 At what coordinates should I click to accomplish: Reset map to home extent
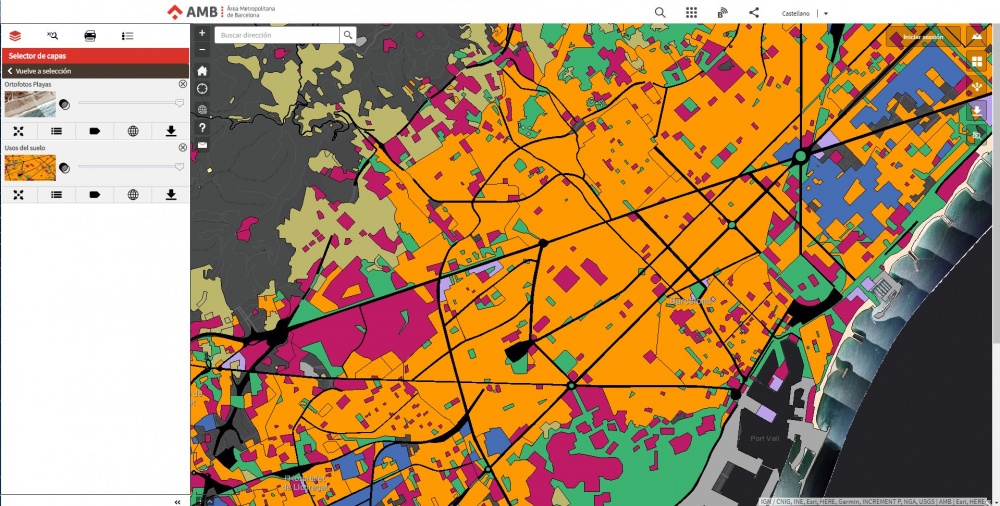[x=202, y=72]
